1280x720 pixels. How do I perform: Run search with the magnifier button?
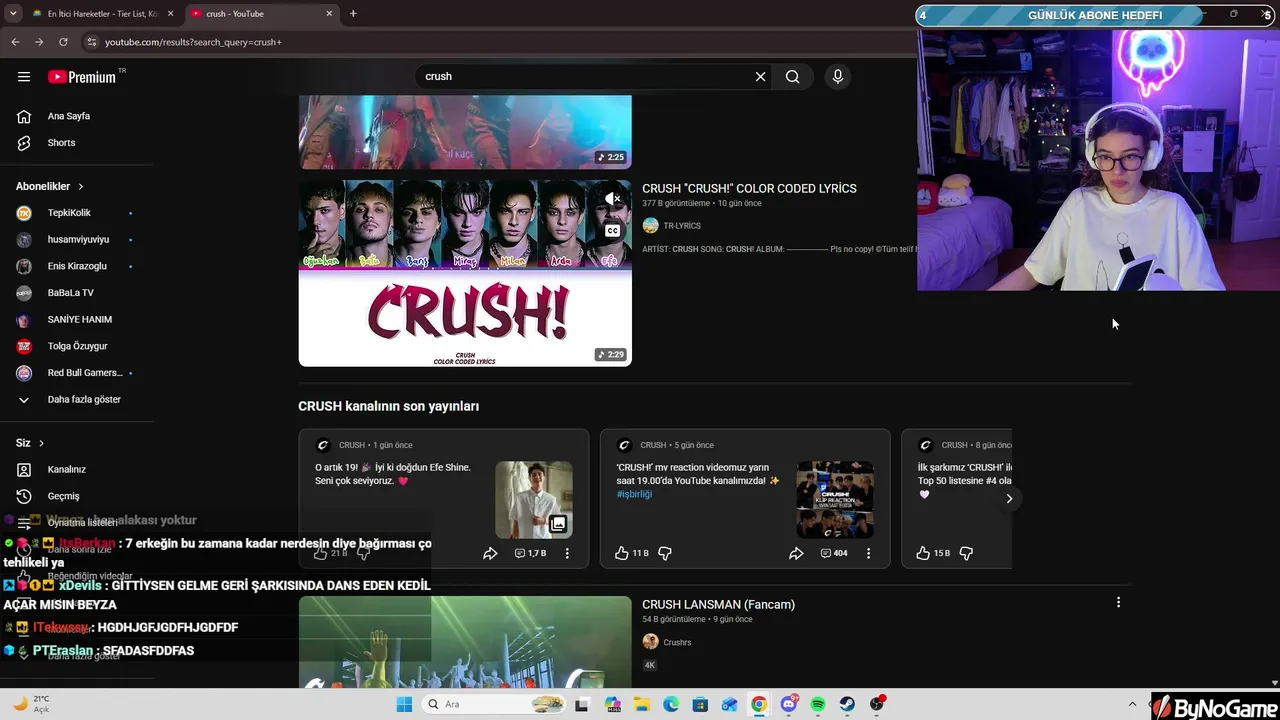click(792, 77)
